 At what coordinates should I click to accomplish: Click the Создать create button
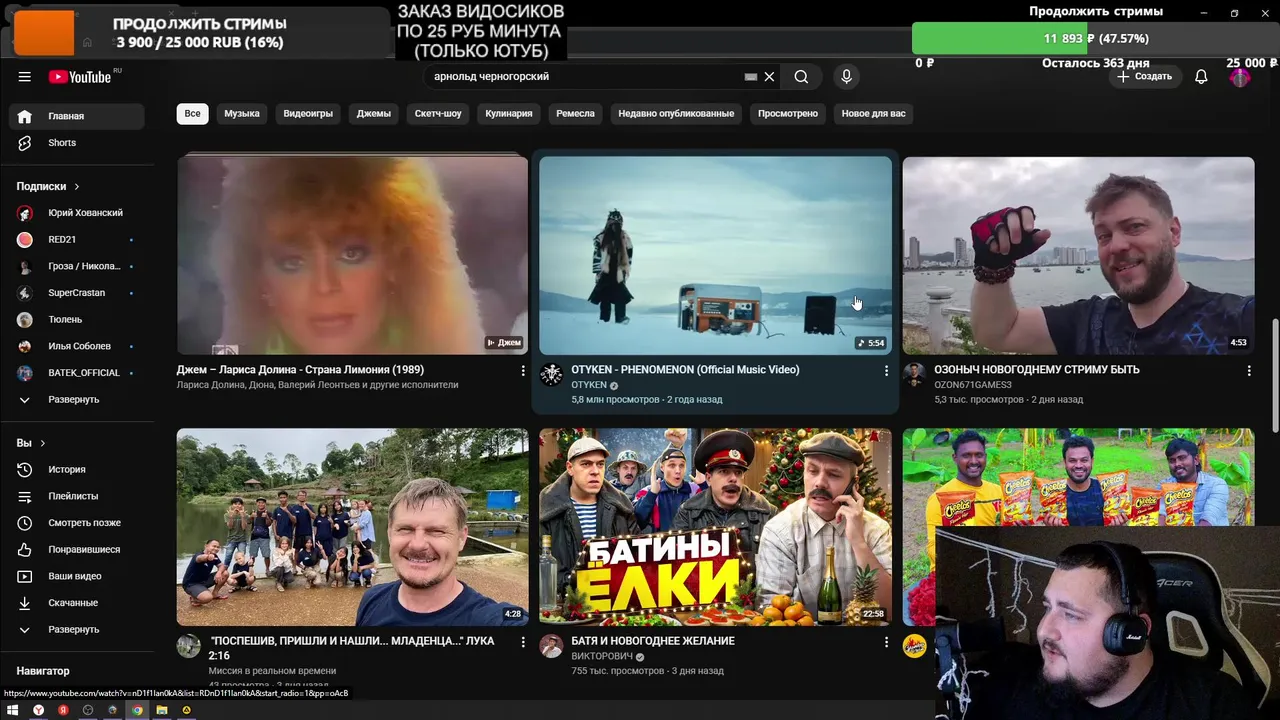pyautogui.click(x=1144, y=77)
